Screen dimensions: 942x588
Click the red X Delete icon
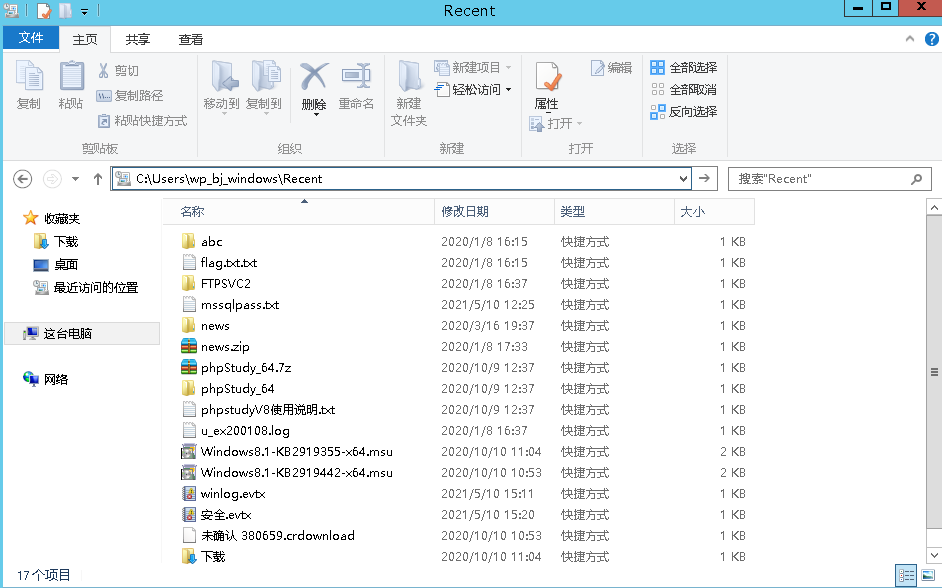click(x=314, y=77)
